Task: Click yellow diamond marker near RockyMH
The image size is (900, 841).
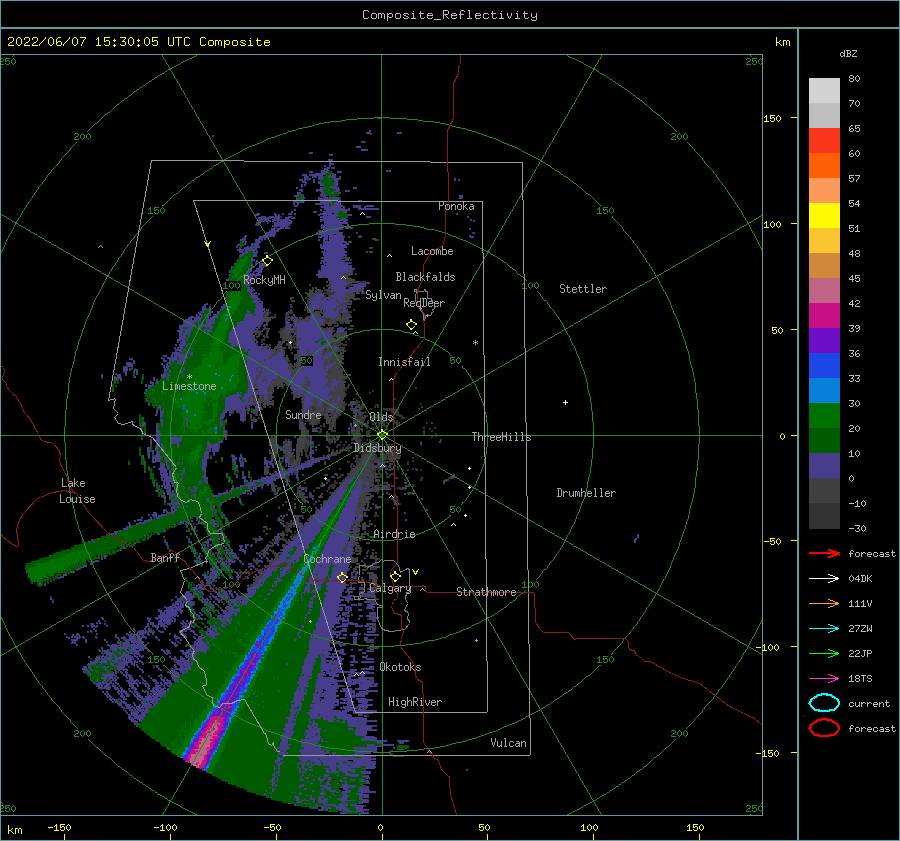Action: tap(267, 261)
